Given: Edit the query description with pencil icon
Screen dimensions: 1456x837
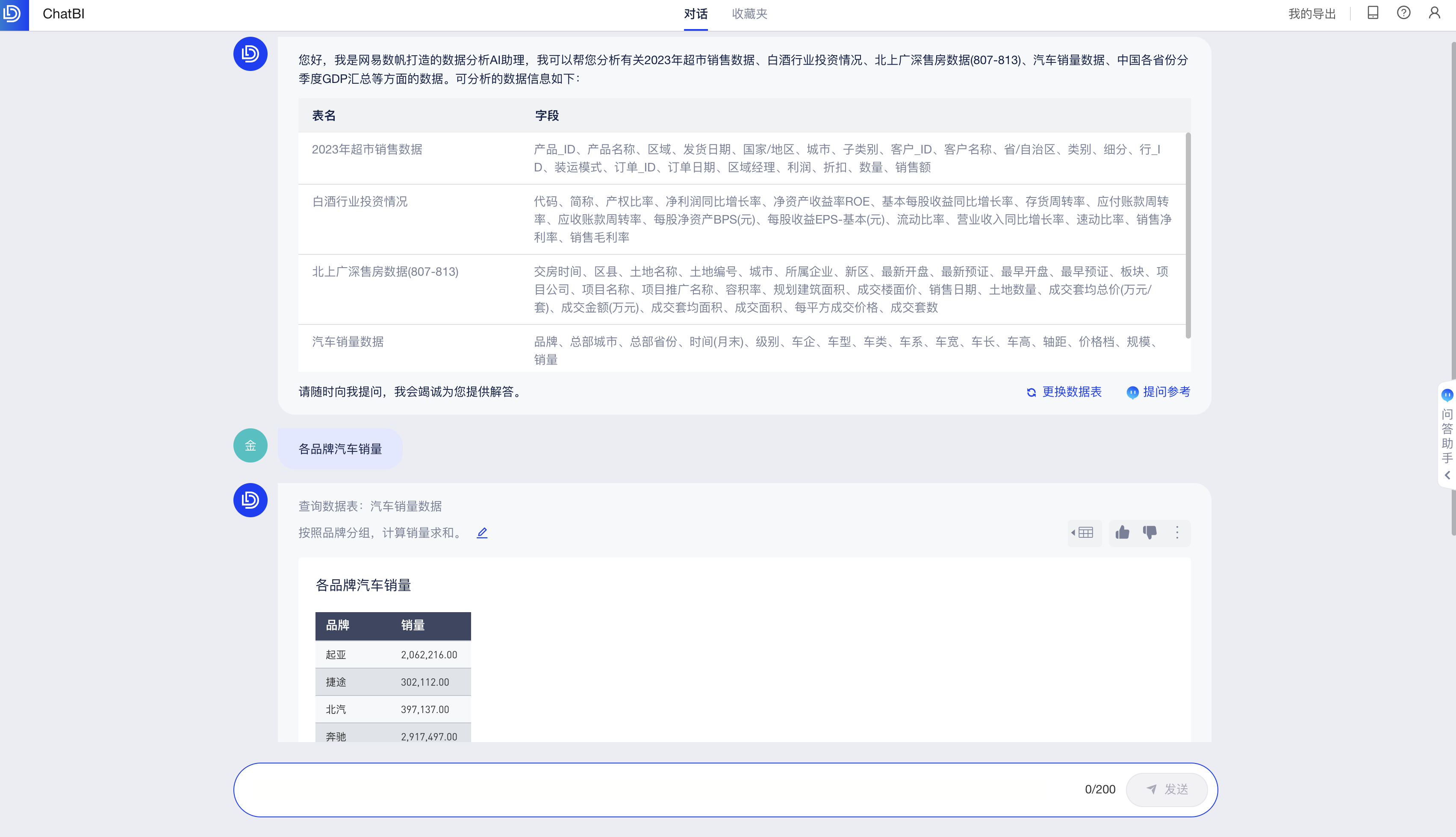Looking at the screenshot, I should 482,533.
